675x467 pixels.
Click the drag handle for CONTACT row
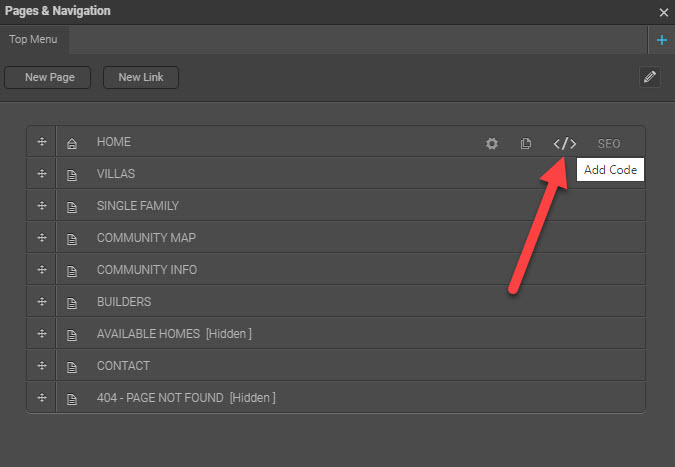coord(42,366)
